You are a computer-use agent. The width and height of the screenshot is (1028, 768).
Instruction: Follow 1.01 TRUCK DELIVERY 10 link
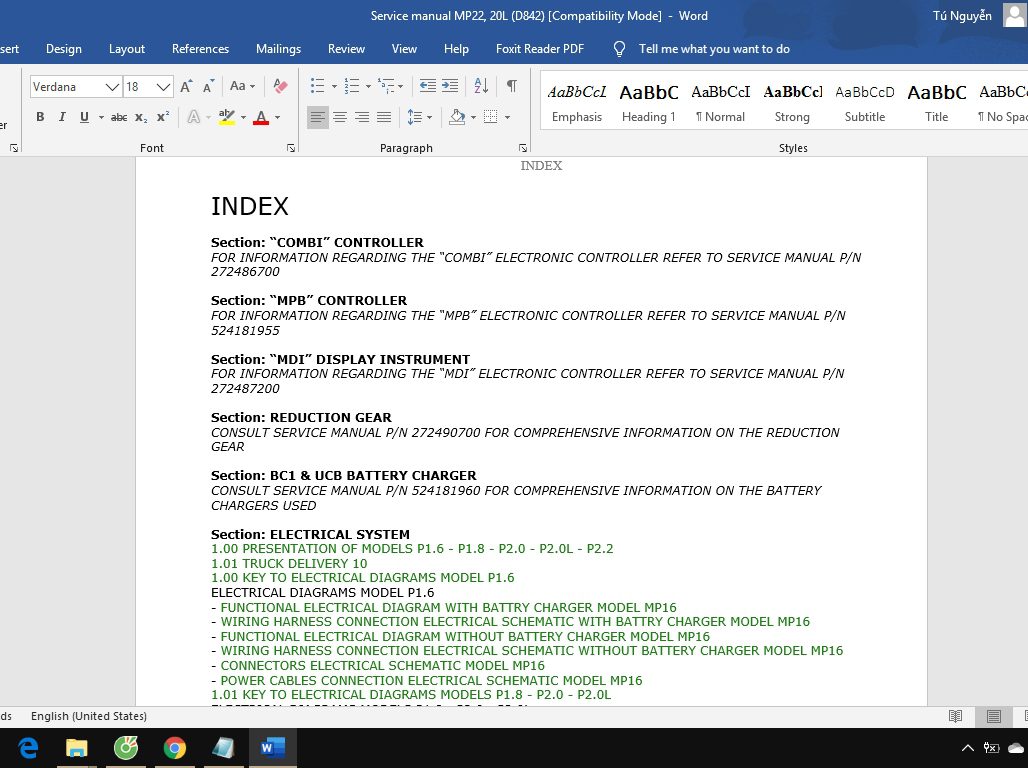pyautogui.click(x=289, y=563)
